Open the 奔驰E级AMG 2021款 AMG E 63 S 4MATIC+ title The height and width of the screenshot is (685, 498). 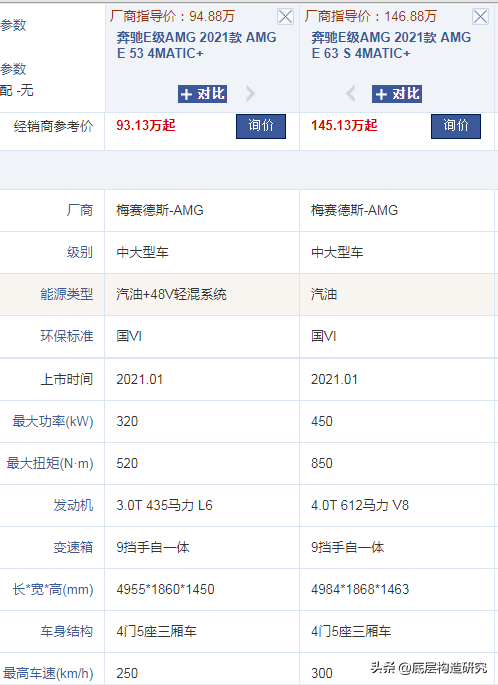click(391, 45)
